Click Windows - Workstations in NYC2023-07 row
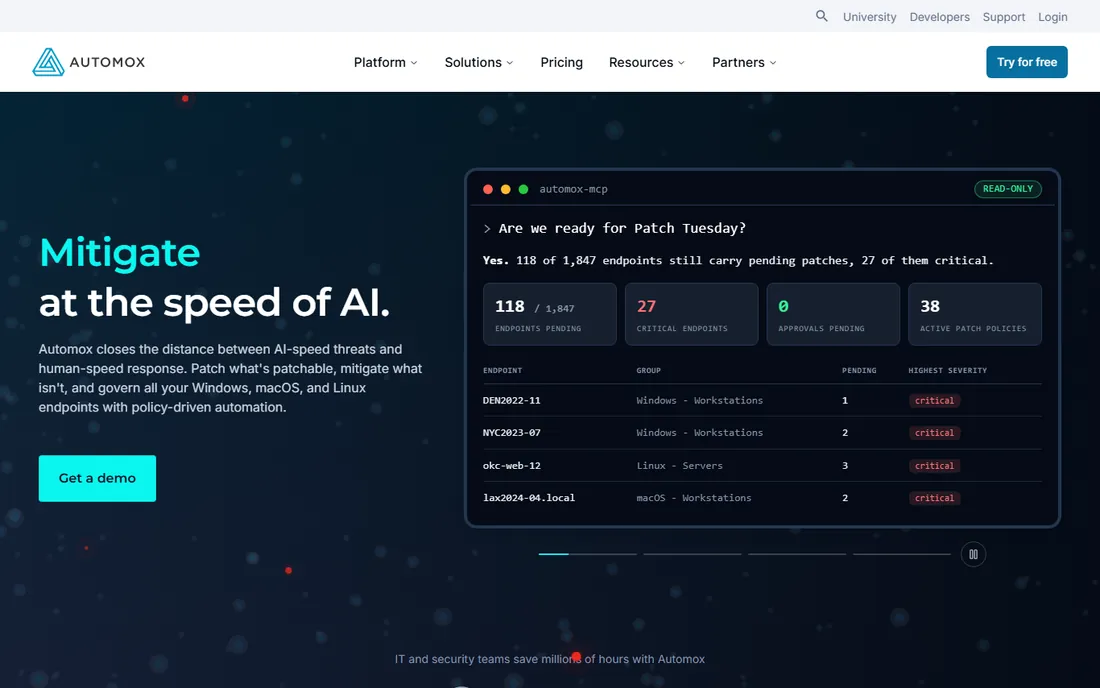 (699, 433)
